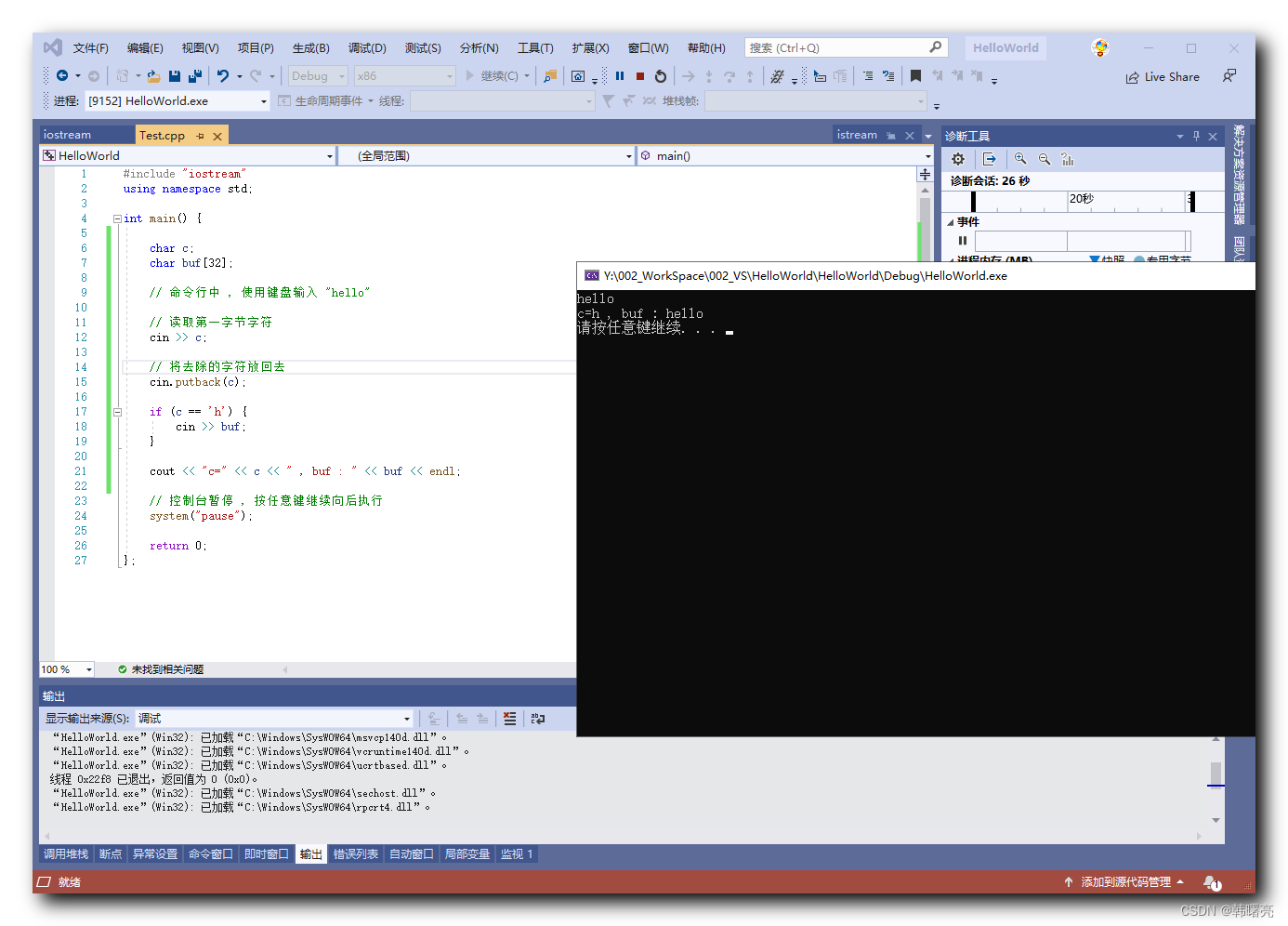Switch to the 断点 bottom tab

[x=111, y=854]
